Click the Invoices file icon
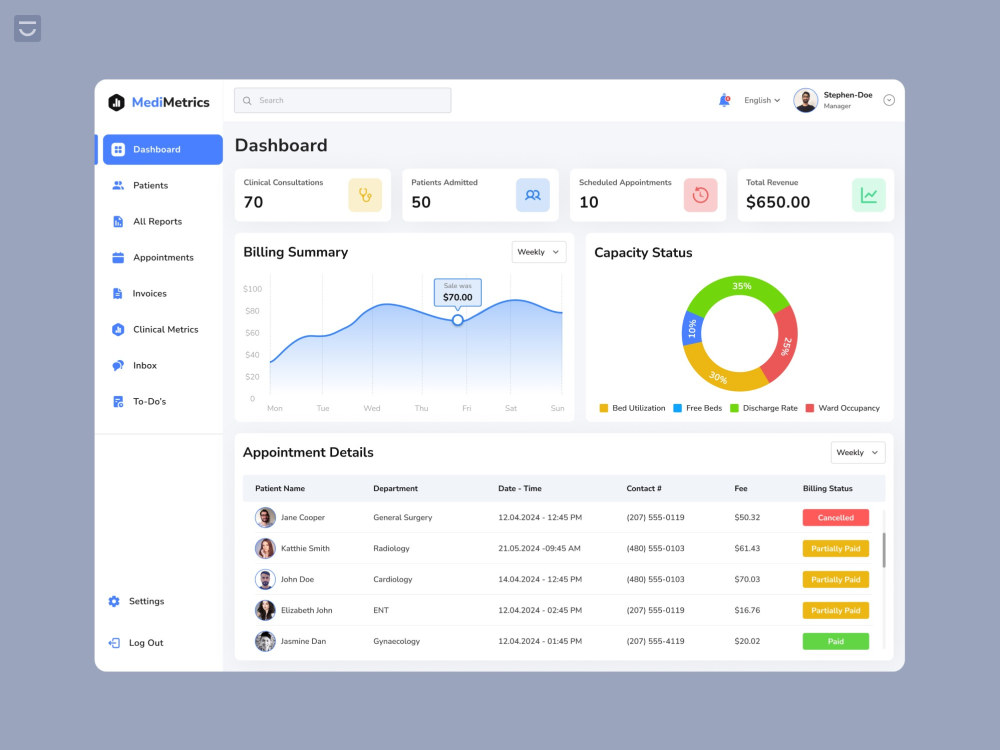The height and width of the screenshot is (750, 1000). click(x=117, y=293)
